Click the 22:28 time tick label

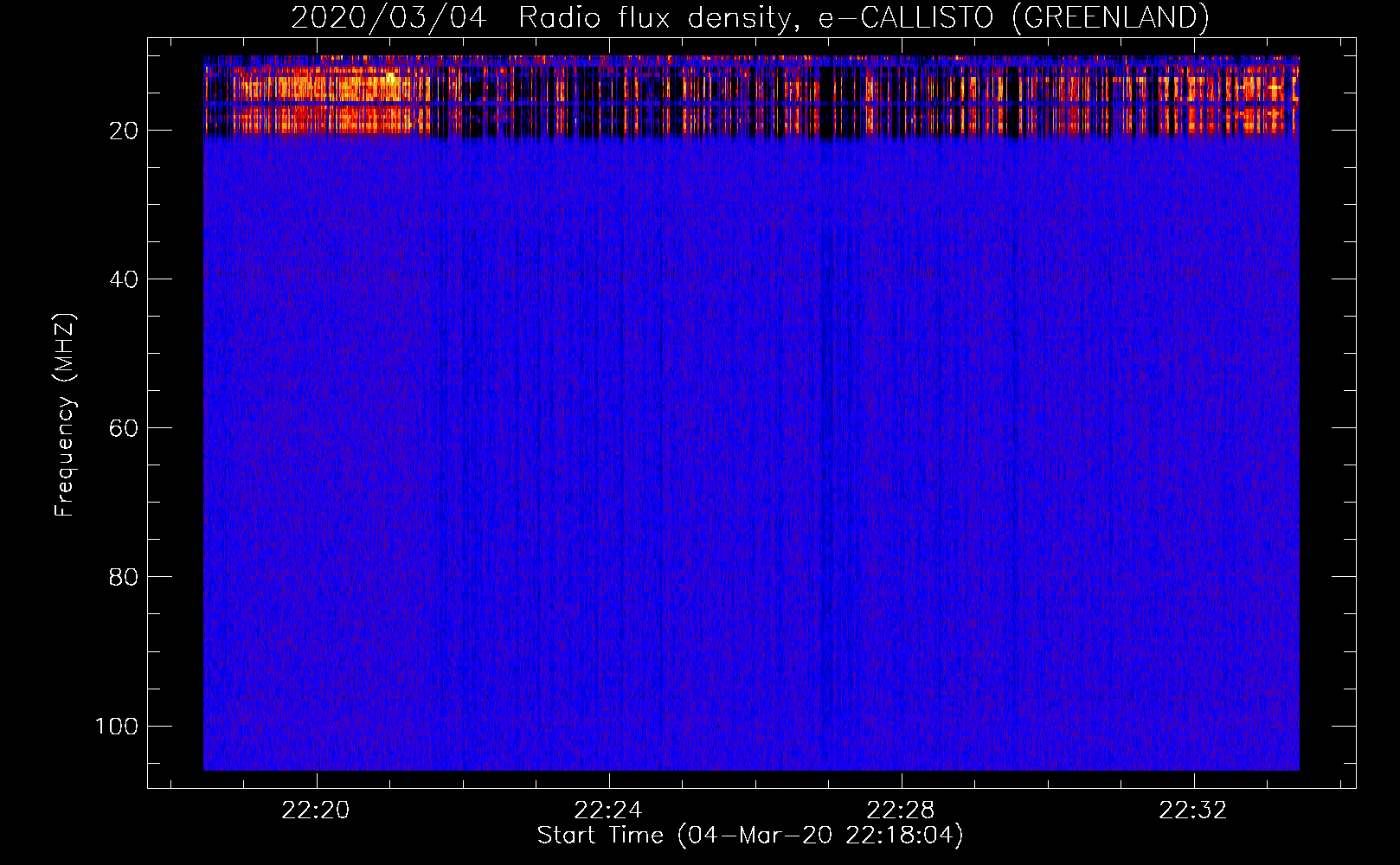(901, 811)
